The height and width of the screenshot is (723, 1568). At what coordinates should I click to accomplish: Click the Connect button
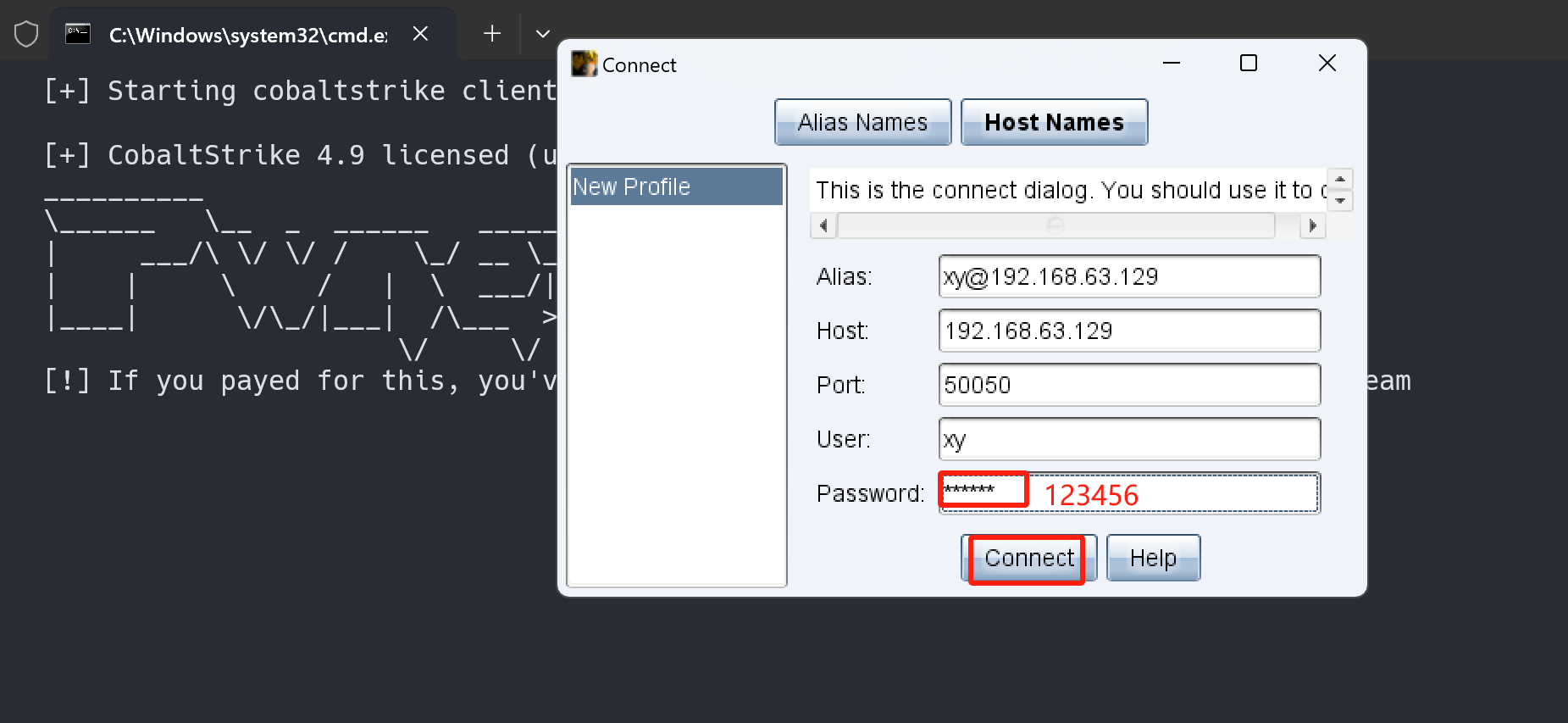point(1028,558)
